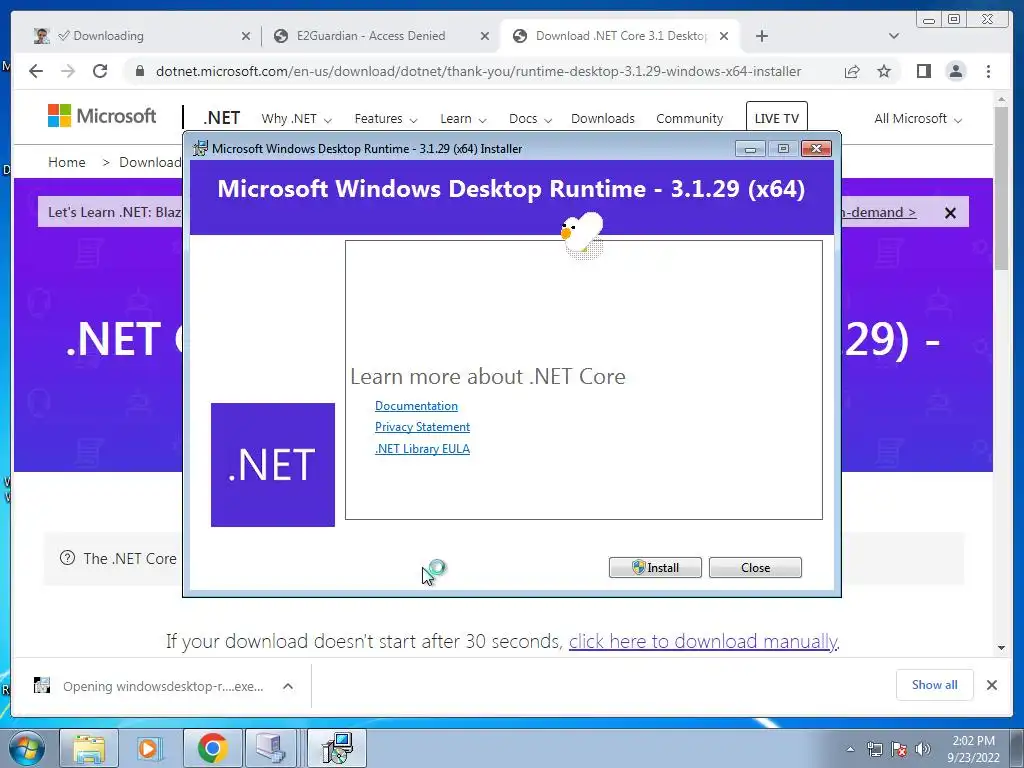Dismiss the Let's Learn .NET banner

pos(950,213)
